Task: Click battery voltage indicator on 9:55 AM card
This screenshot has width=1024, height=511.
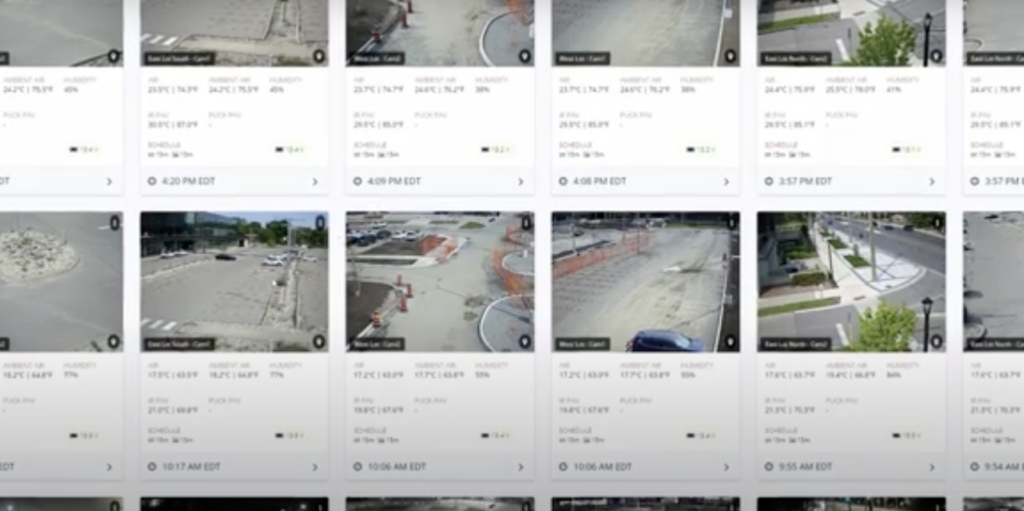Action: 907,435
